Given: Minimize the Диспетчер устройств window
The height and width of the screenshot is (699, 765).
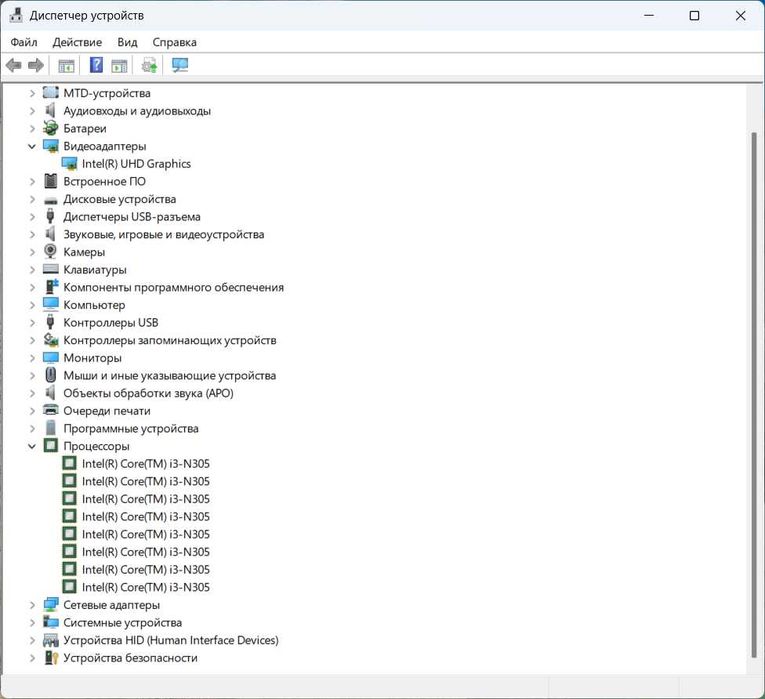Looking at the screenshot, I should (649, 16).
